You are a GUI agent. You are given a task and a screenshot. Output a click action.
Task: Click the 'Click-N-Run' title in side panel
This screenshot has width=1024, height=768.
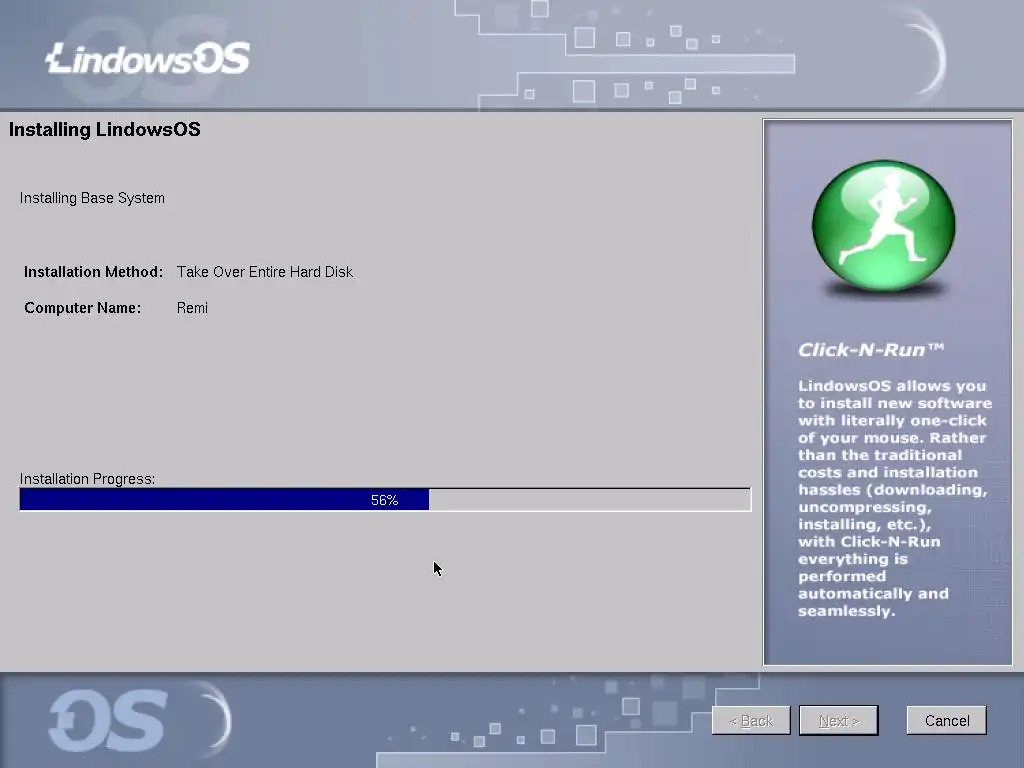871,349
